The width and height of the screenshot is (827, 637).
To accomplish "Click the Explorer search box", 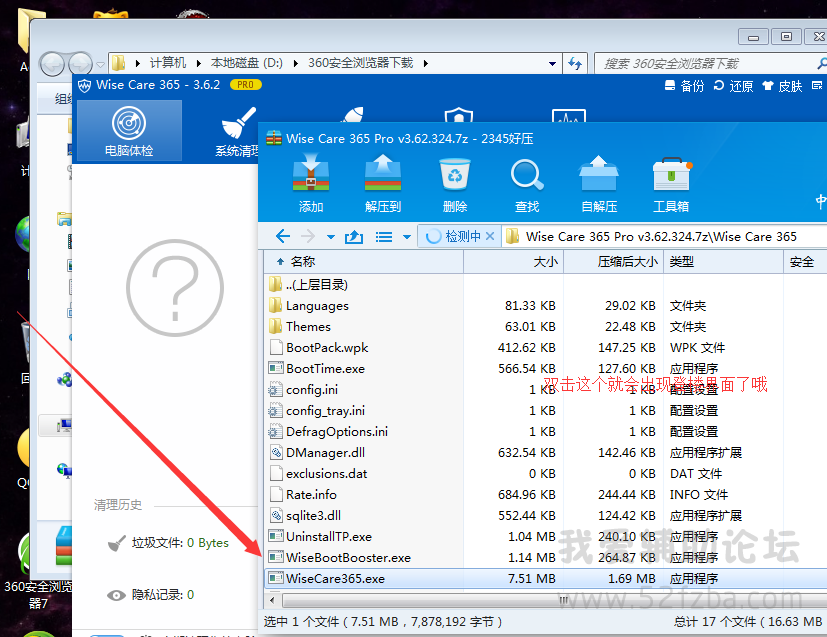I will click(x=707, y=64).
